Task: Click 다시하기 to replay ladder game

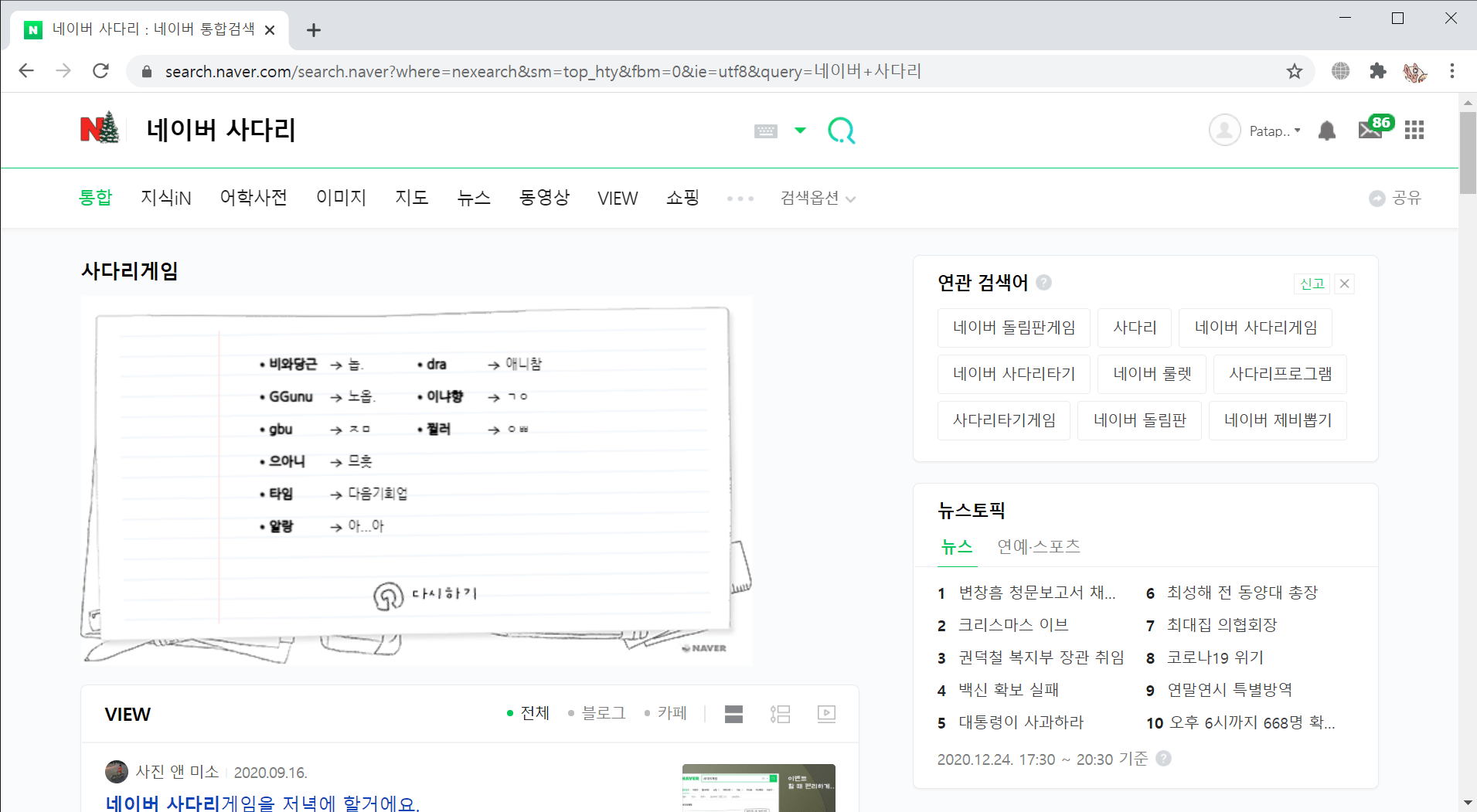Action: [x=425, y=595]
